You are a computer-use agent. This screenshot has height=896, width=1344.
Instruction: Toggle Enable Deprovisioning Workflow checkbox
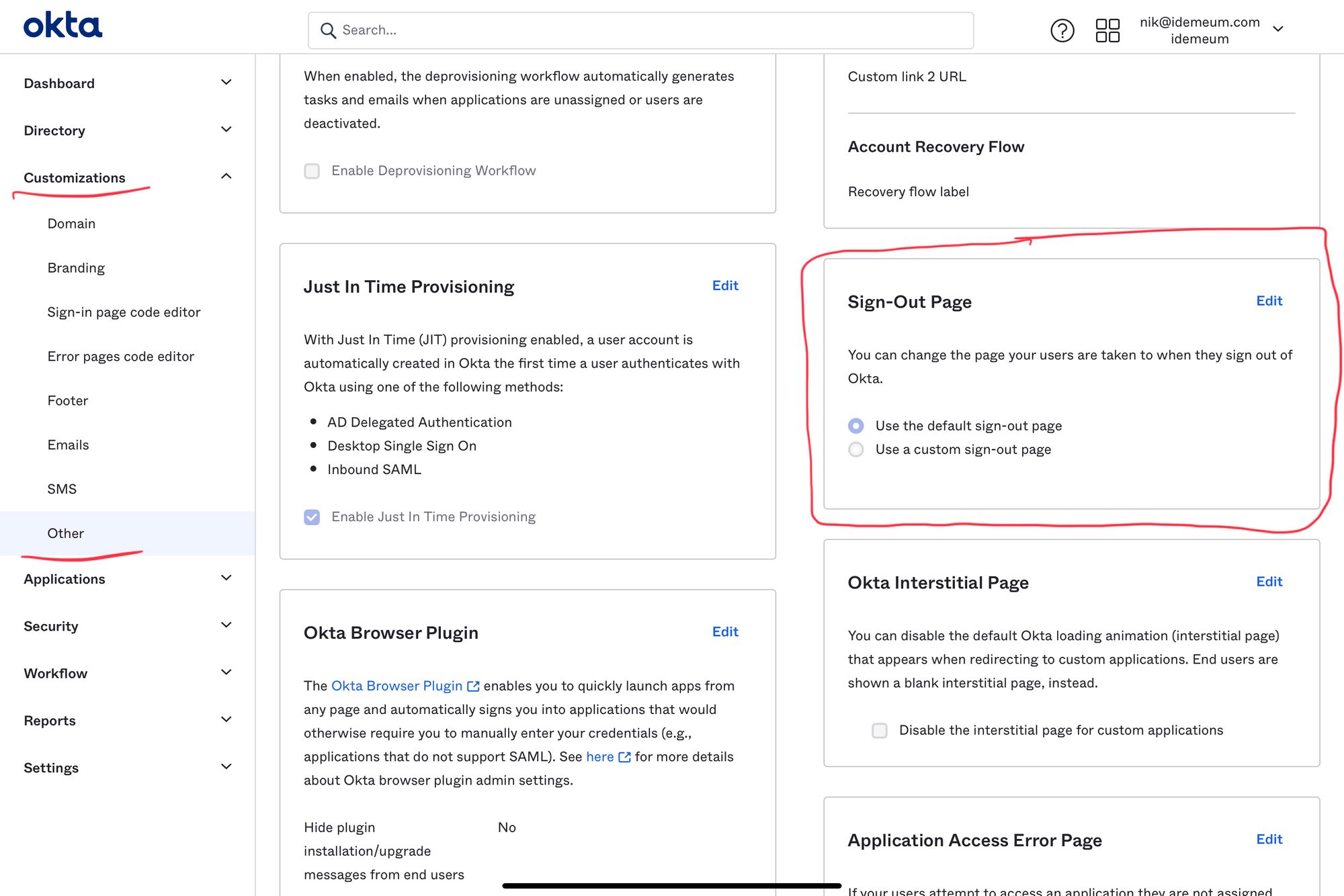(312, 171)
